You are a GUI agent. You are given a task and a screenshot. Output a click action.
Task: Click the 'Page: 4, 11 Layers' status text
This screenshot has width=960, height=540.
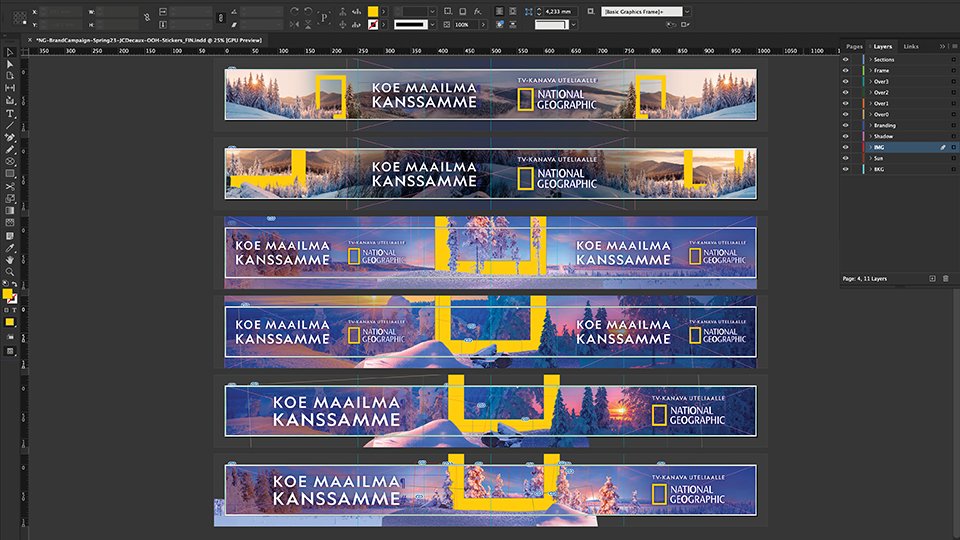tap(864, 279)
